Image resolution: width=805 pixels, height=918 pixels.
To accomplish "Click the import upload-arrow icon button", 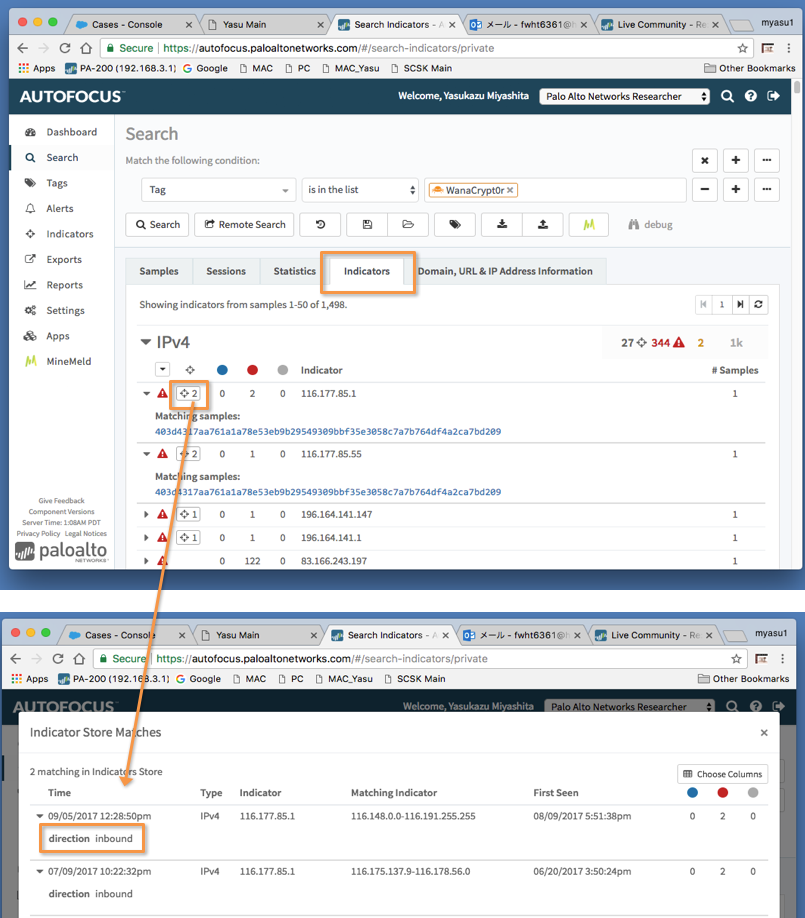I will 543,224.
